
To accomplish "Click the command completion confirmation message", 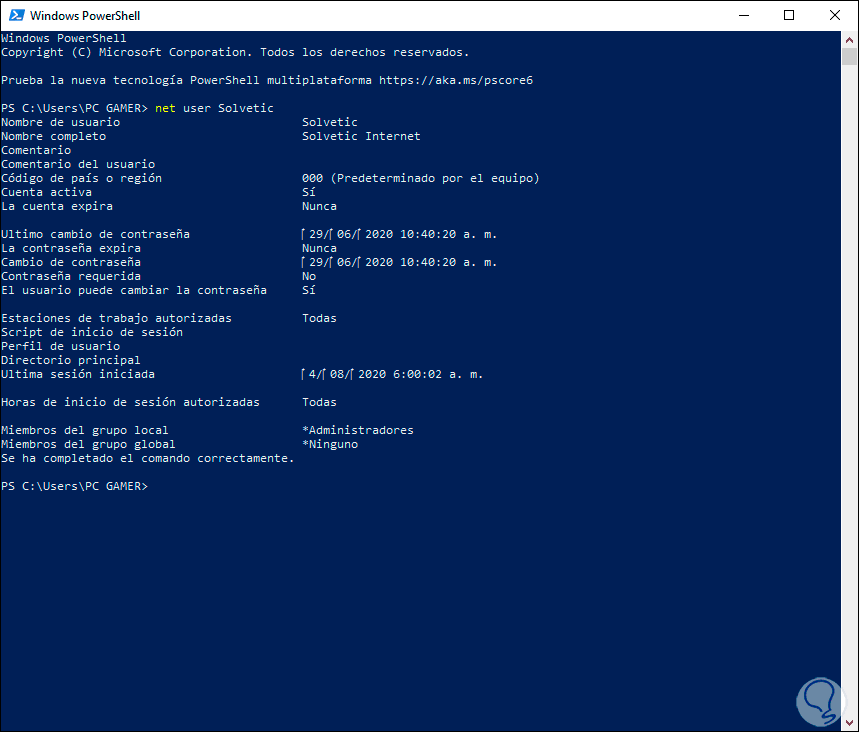I will (x=147, y=457).
